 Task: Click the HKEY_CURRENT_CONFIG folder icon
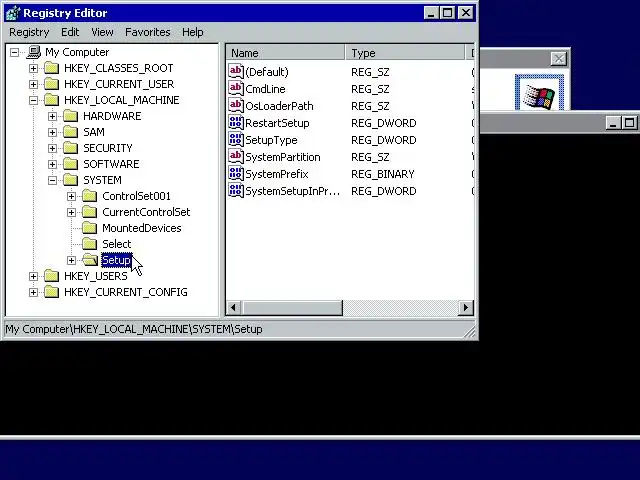coord(51,292)
